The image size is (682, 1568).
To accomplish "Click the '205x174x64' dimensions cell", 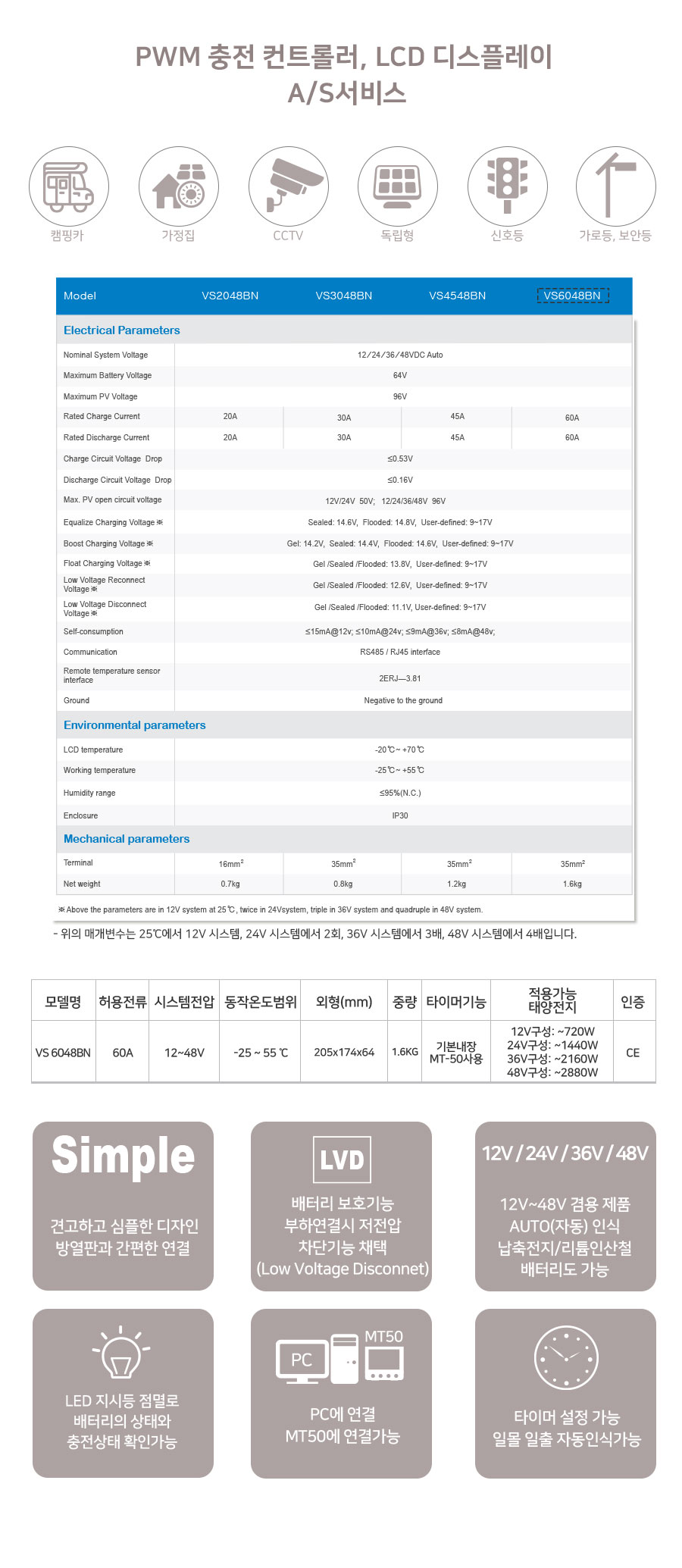I will click(344, 1053).
